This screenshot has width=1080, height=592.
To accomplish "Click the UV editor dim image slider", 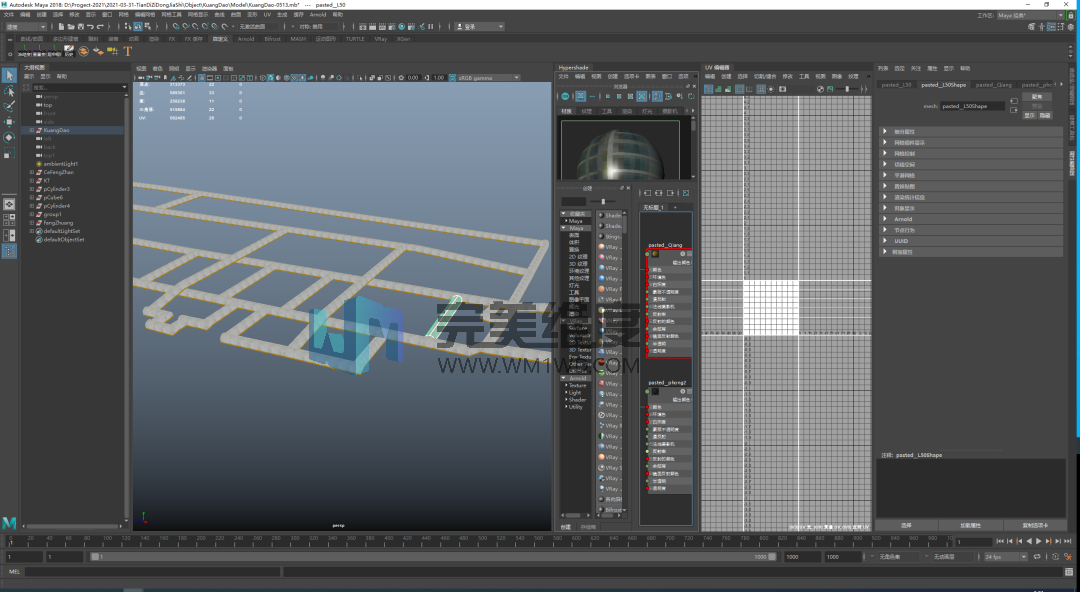I will click(847, 89).
